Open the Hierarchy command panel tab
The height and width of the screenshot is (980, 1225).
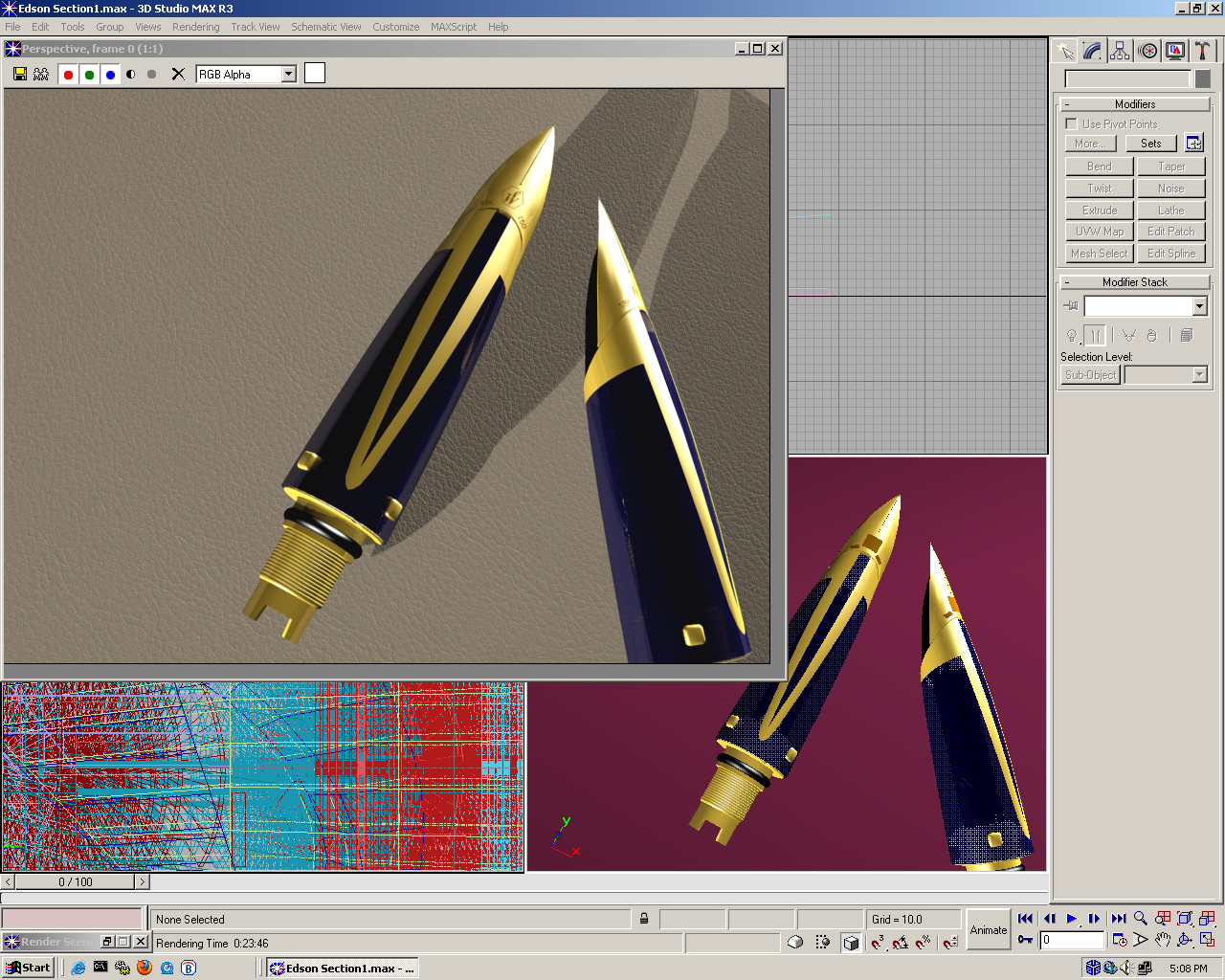click(1120, 51)
